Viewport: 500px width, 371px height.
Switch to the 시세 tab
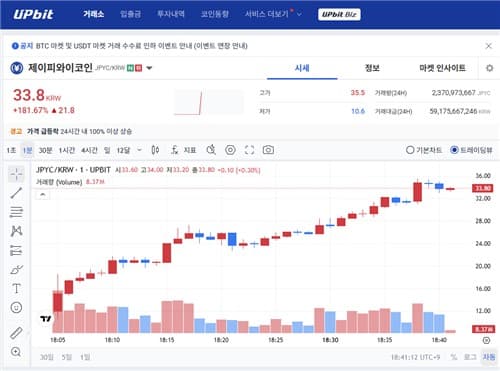302,68
